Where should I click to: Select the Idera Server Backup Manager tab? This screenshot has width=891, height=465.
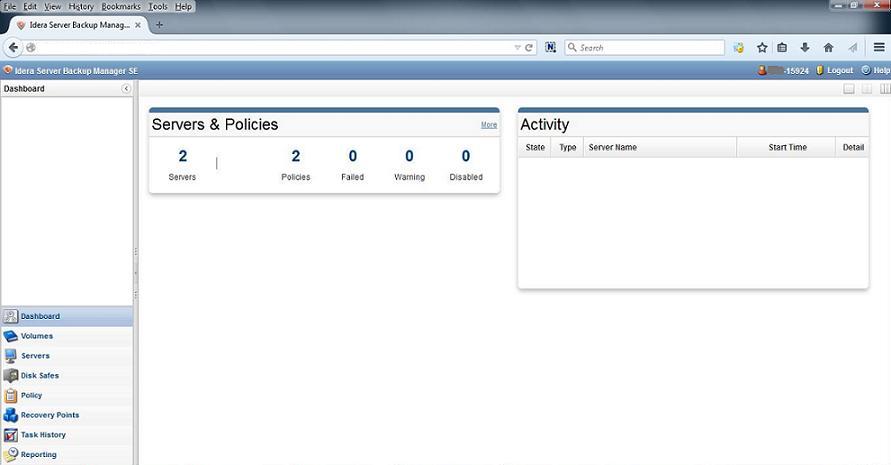(78, 25)
